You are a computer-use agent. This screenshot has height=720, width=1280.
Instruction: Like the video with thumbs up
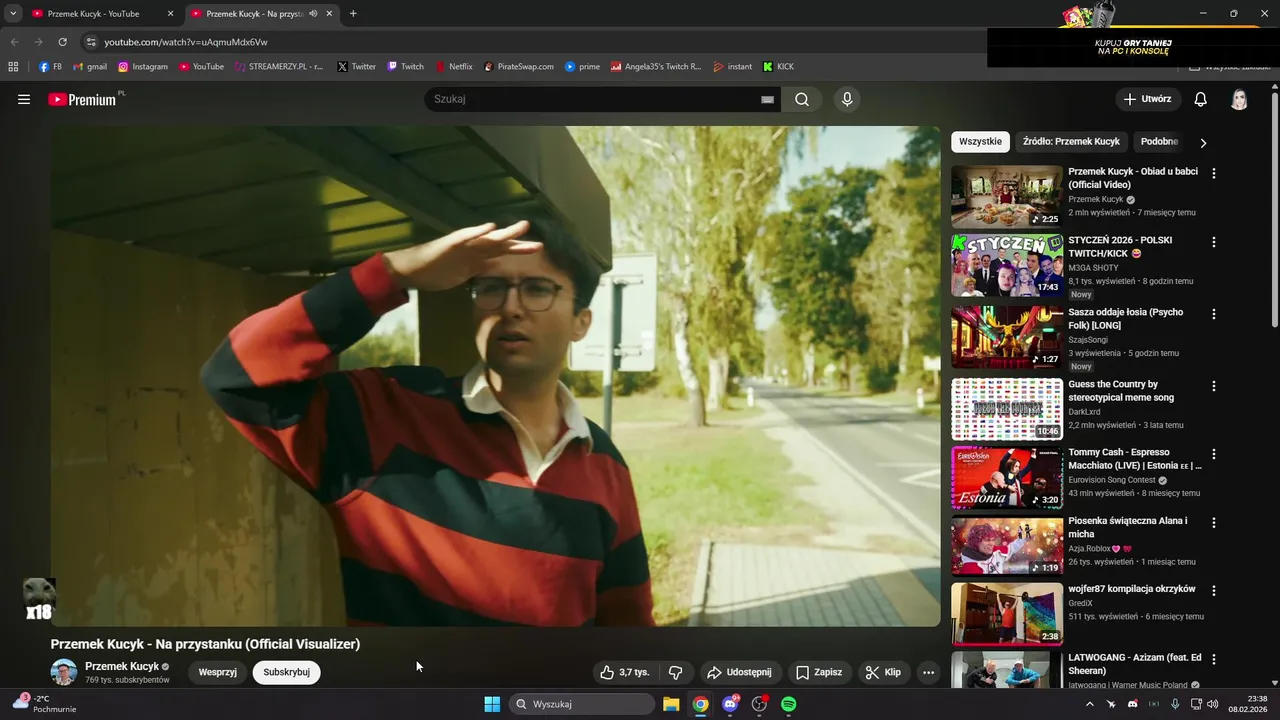coord(624,672)
